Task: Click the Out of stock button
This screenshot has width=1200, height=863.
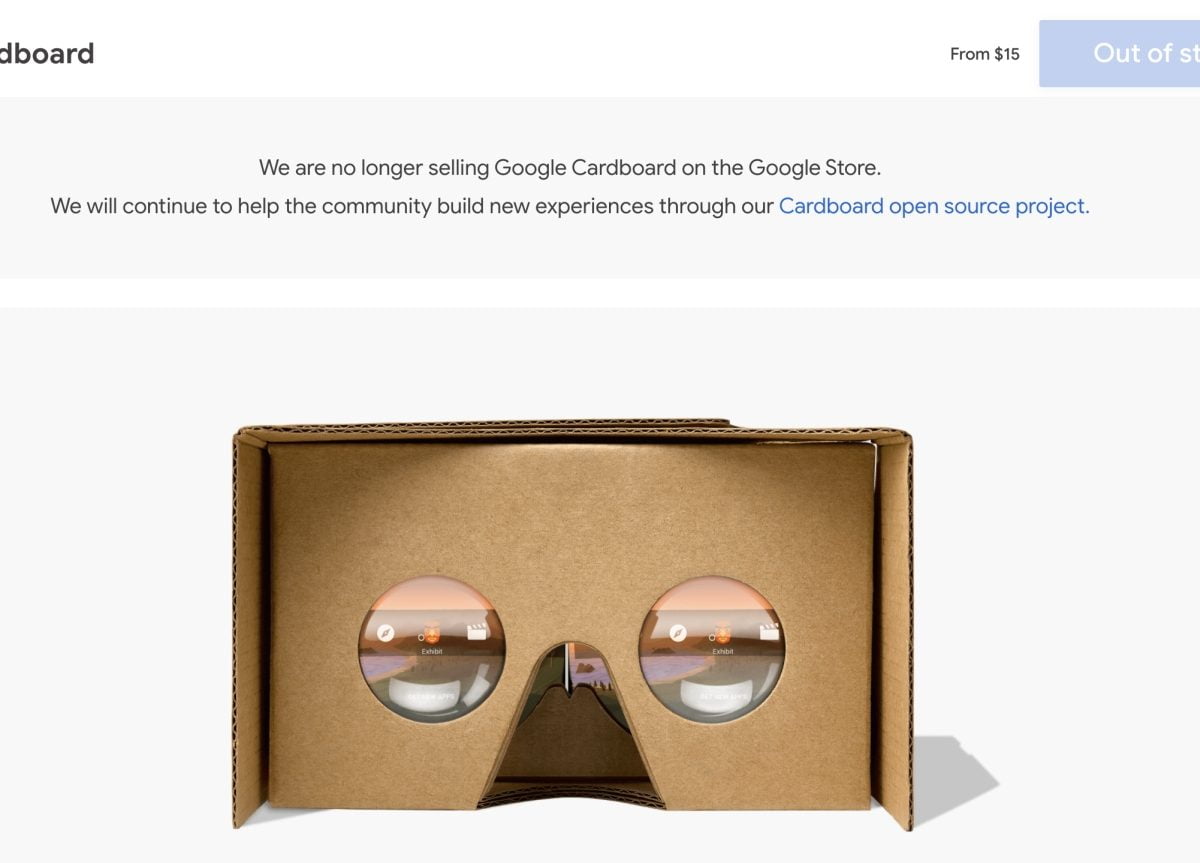Action: point(1120,53)
